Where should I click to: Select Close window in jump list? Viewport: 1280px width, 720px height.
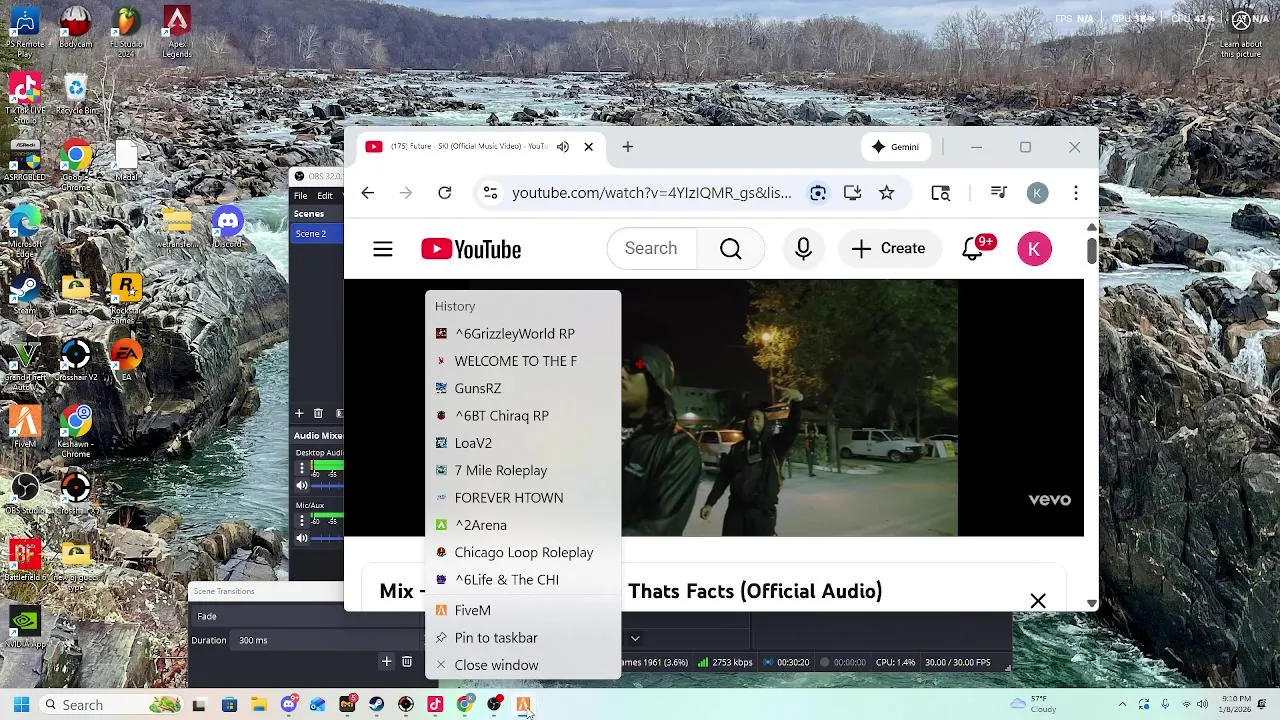pyautogui.click(x=522, y=665)
